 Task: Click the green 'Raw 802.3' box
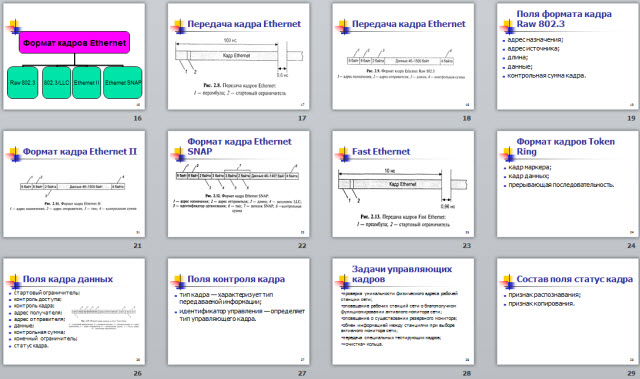22,82
